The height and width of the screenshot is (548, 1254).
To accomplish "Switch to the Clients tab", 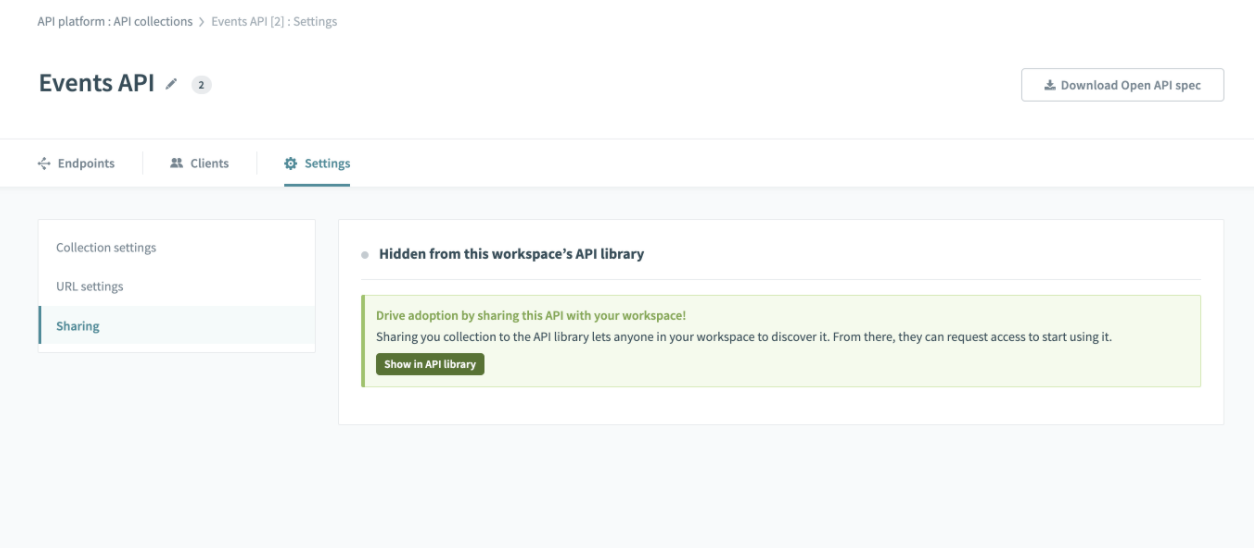I will [x=199, y=163].
